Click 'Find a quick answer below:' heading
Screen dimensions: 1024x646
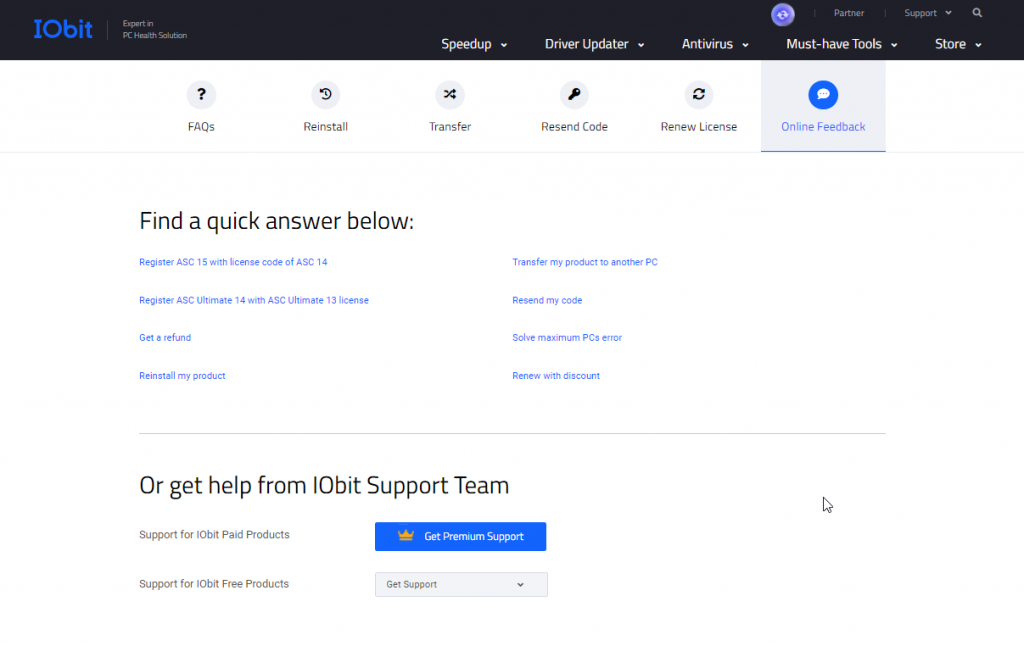click(x=276, y=221)
